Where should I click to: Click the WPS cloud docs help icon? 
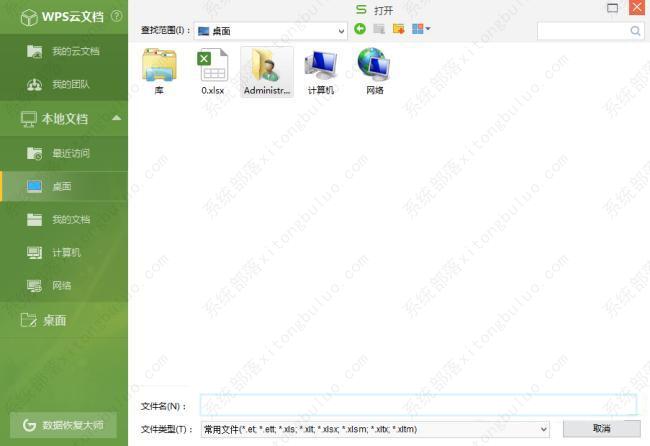pyautogui.click(x=118, y=17)
